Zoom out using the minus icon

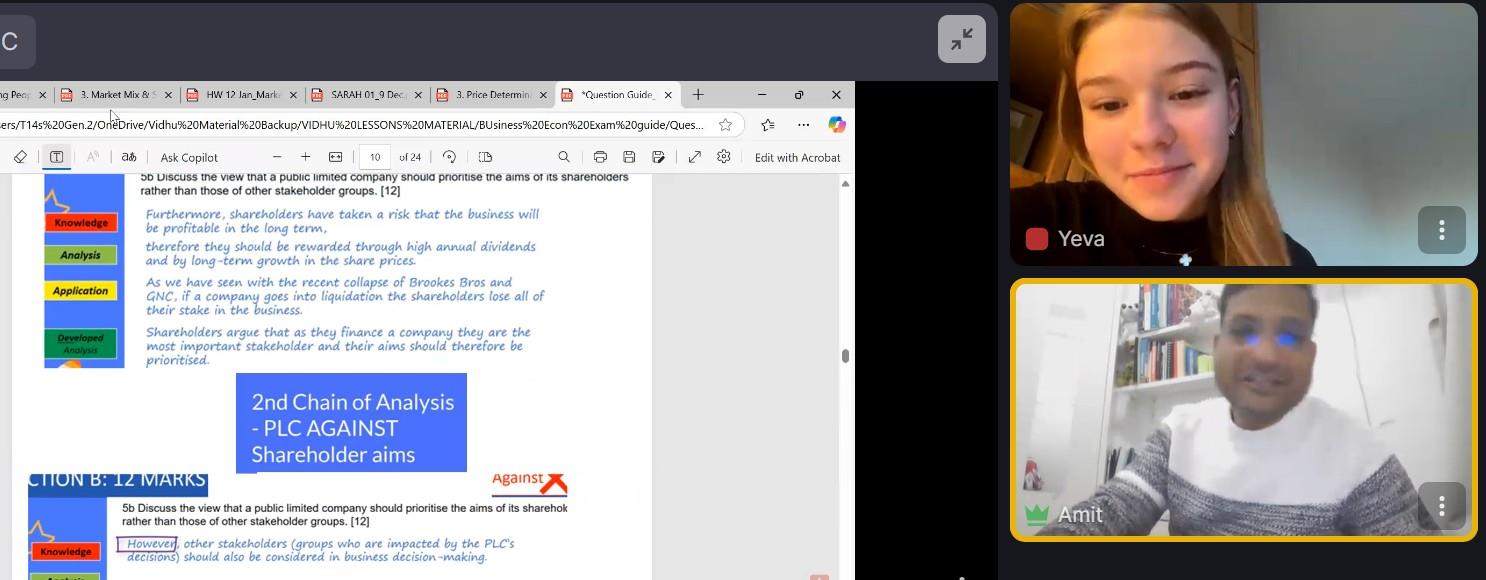(277, 157)
